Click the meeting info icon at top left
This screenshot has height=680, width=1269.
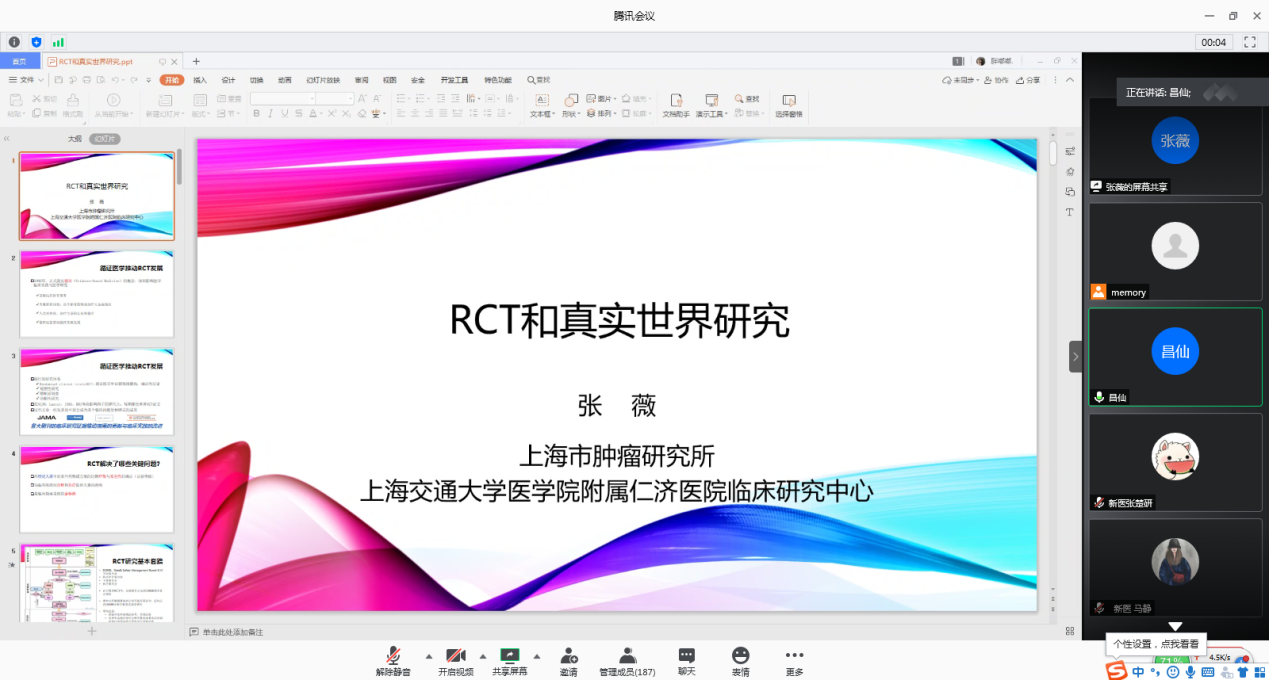[x=14, y=42]
